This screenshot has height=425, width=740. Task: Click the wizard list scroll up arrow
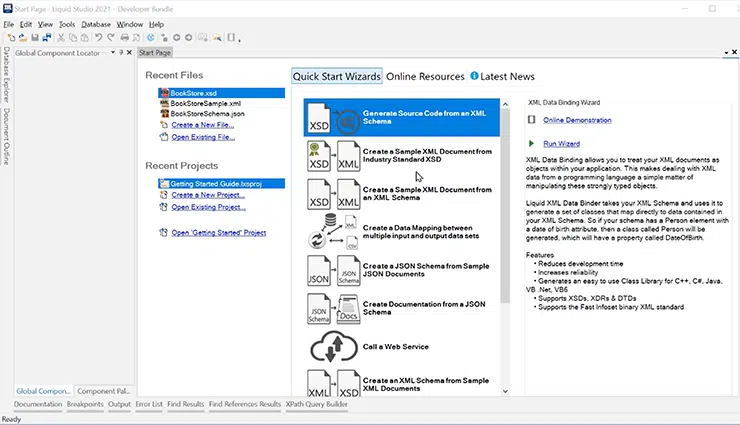pyautogui.click(x=505, y=104)
